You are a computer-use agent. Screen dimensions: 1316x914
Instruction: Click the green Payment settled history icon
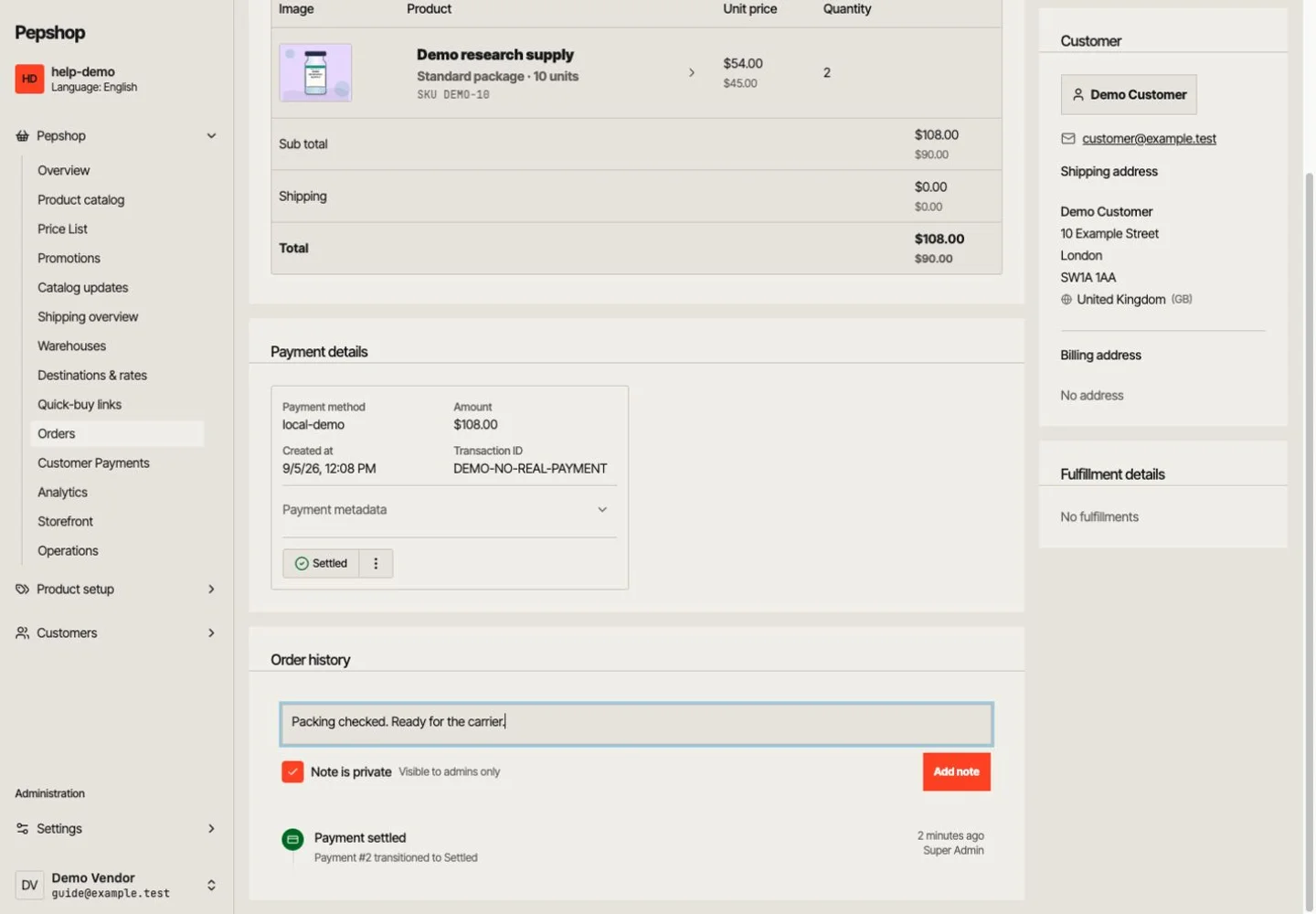292,839
